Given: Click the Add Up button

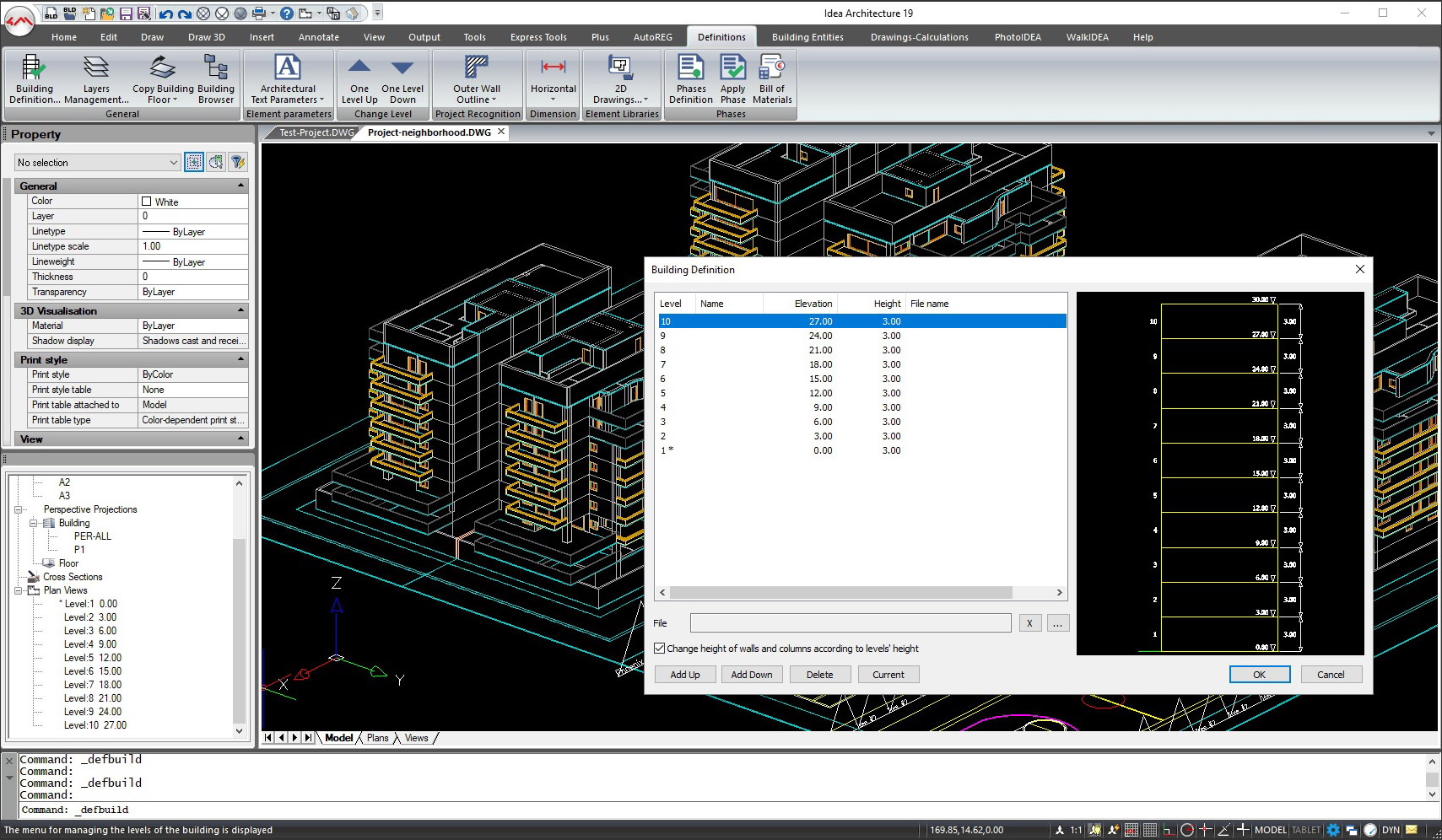Looking at the screenshot, I should point(685,675).
